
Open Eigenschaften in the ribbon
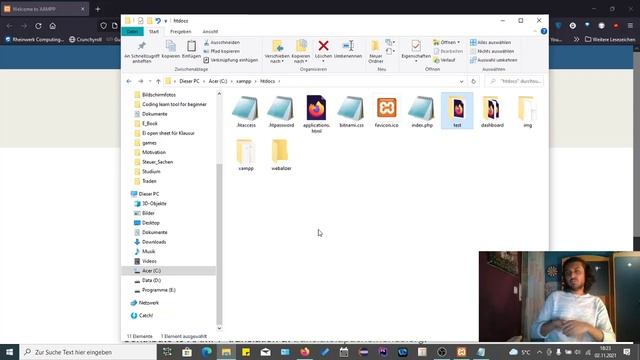(x=416, y=52)
